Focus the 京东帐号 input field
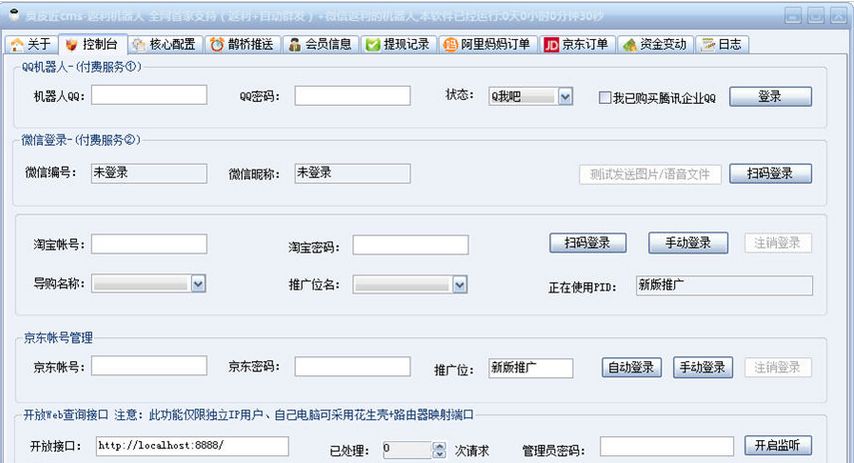This screenshot has width=854, height=463. (x=149, y=365)
